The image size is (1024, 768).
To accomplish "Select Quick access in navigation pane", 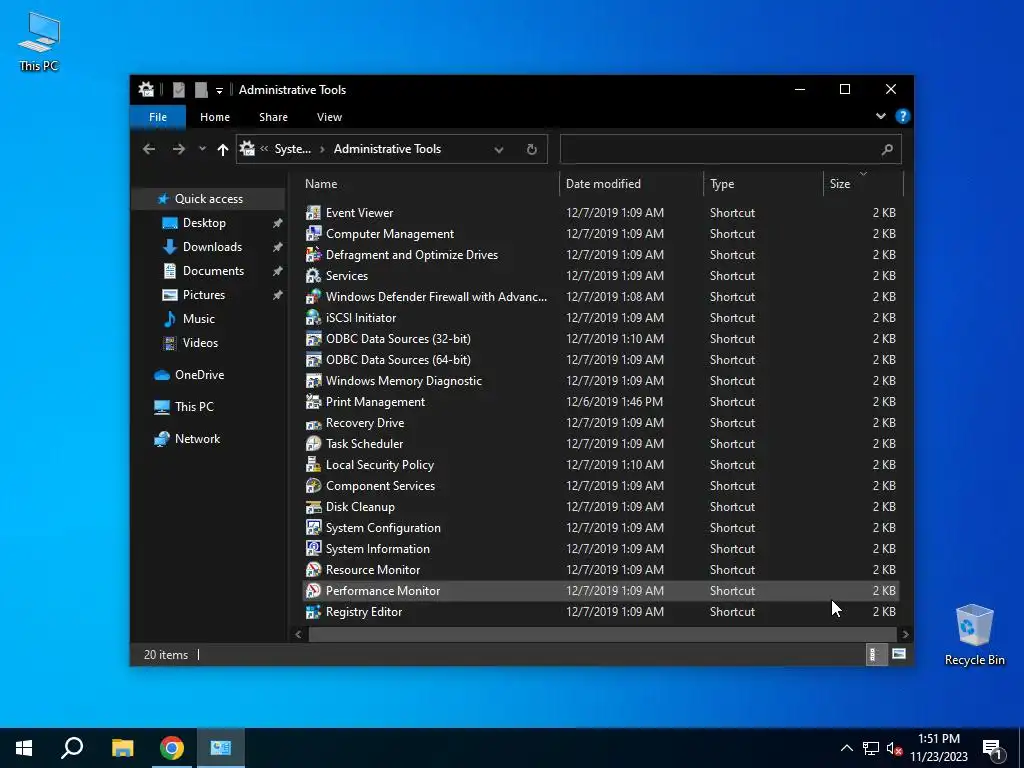I will [208, 199].
